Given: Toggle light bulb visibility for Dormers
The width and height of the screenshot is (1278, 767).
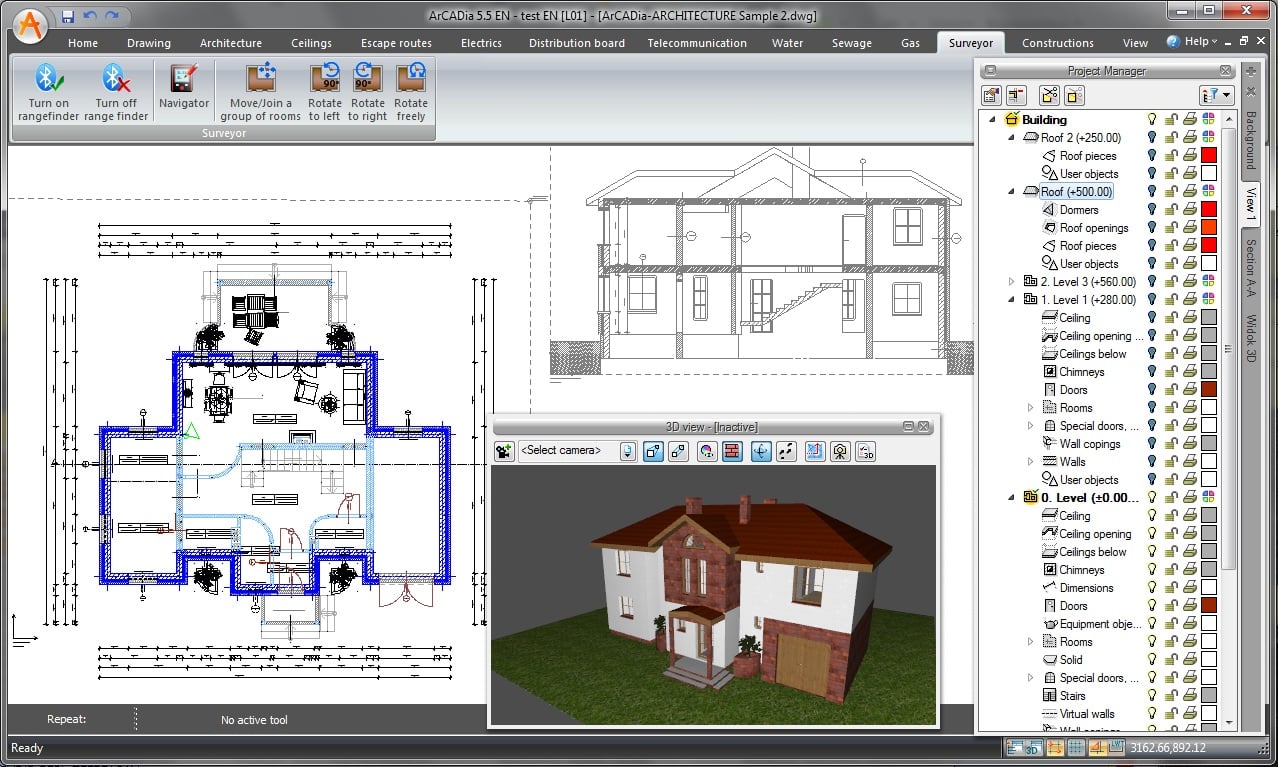Looking at the screenshot, I should click(x=1152, y=209).
